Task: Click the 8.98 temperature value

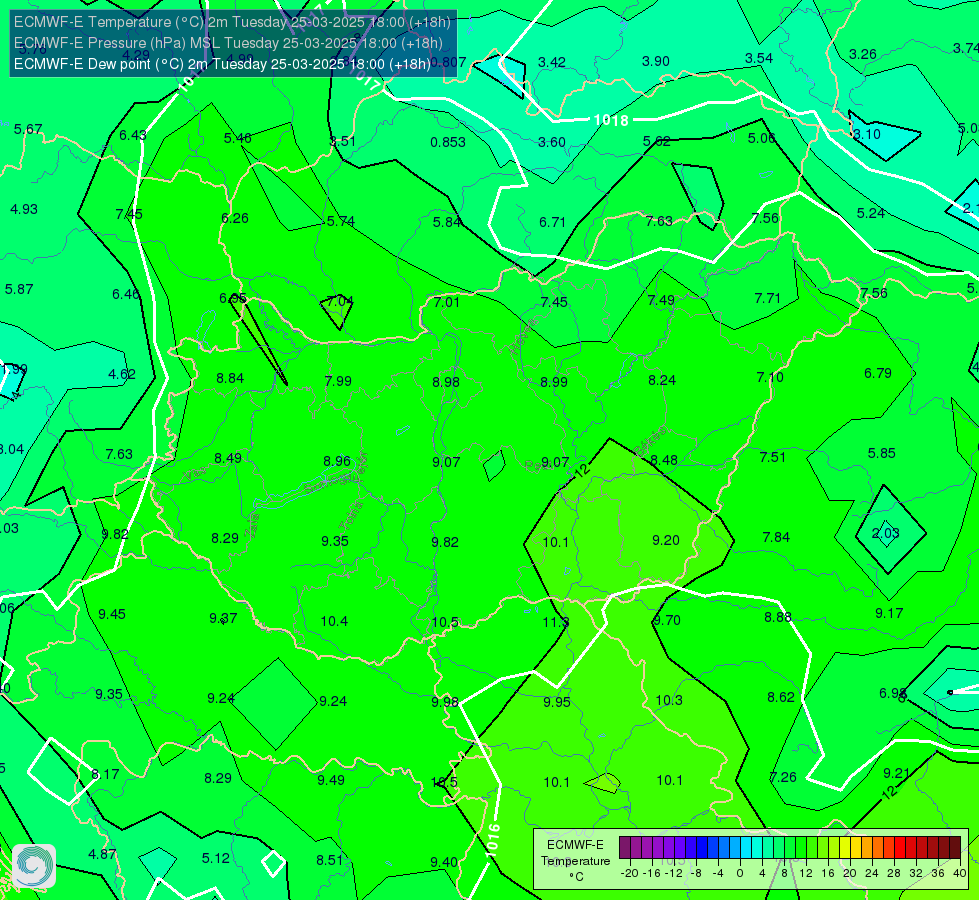Action: coord(446,382)
